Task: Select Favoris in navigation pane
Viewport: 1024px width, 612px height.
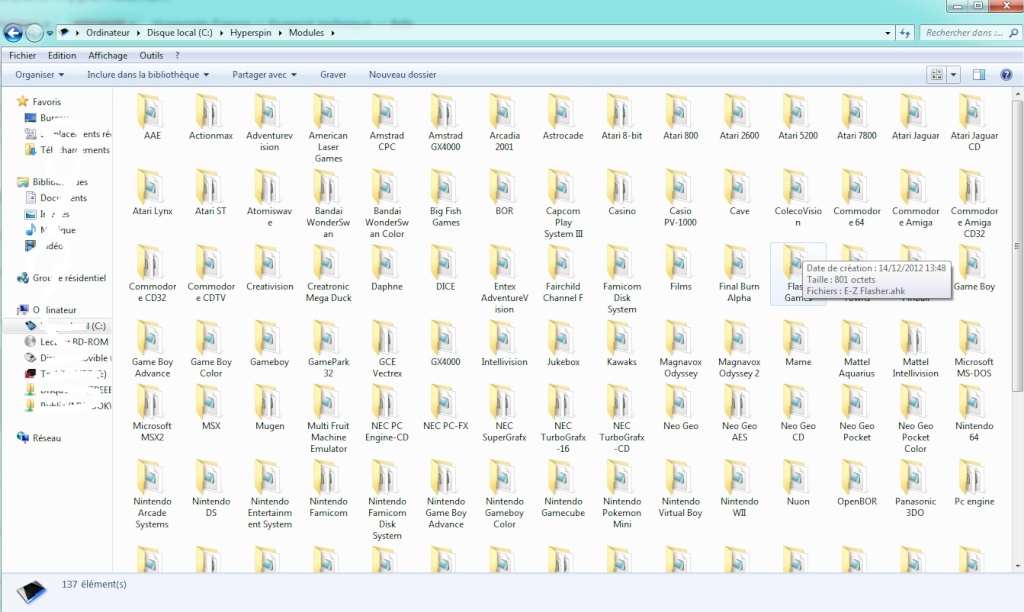Action: [46, 102]
